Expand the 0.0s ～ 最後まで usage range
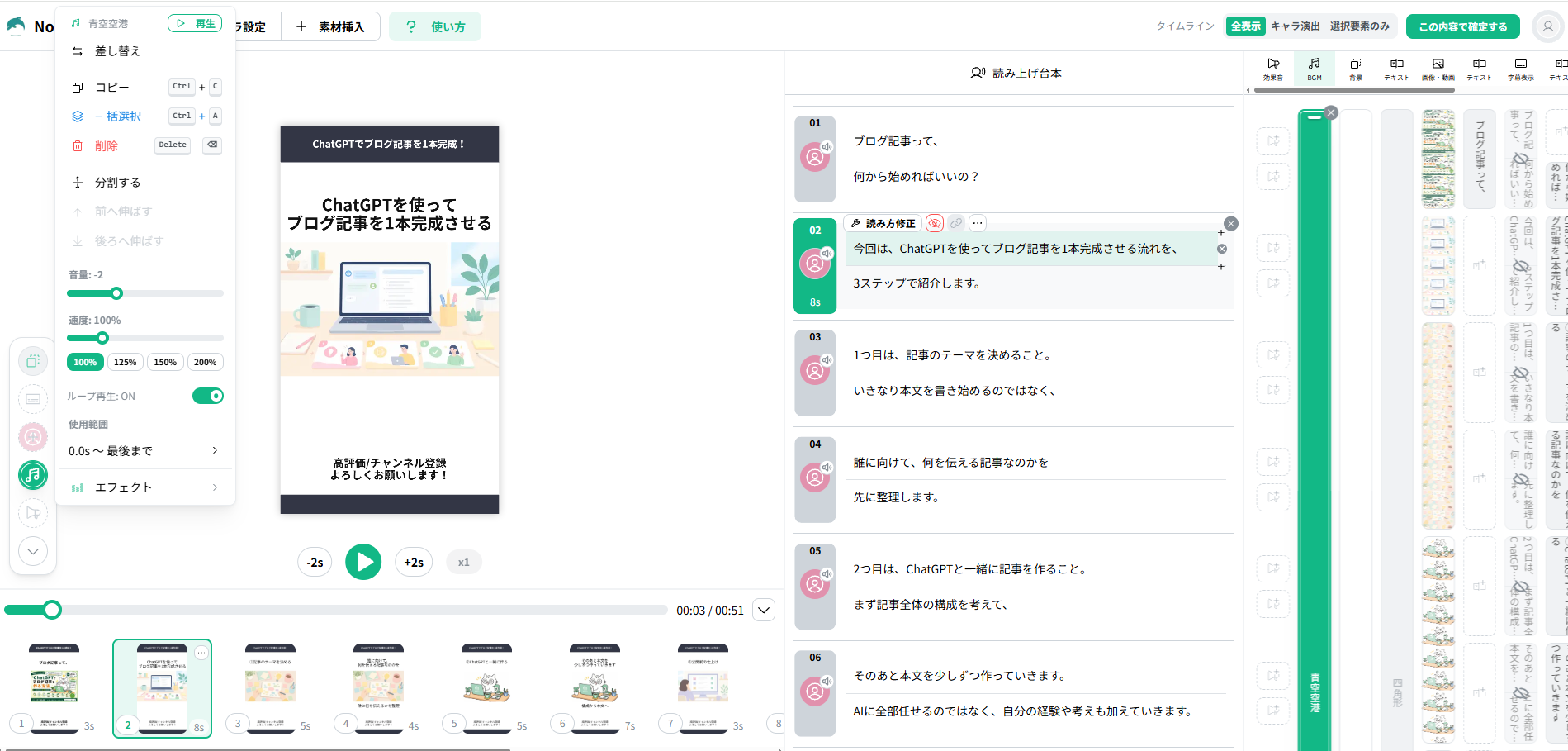 [144, 451]
